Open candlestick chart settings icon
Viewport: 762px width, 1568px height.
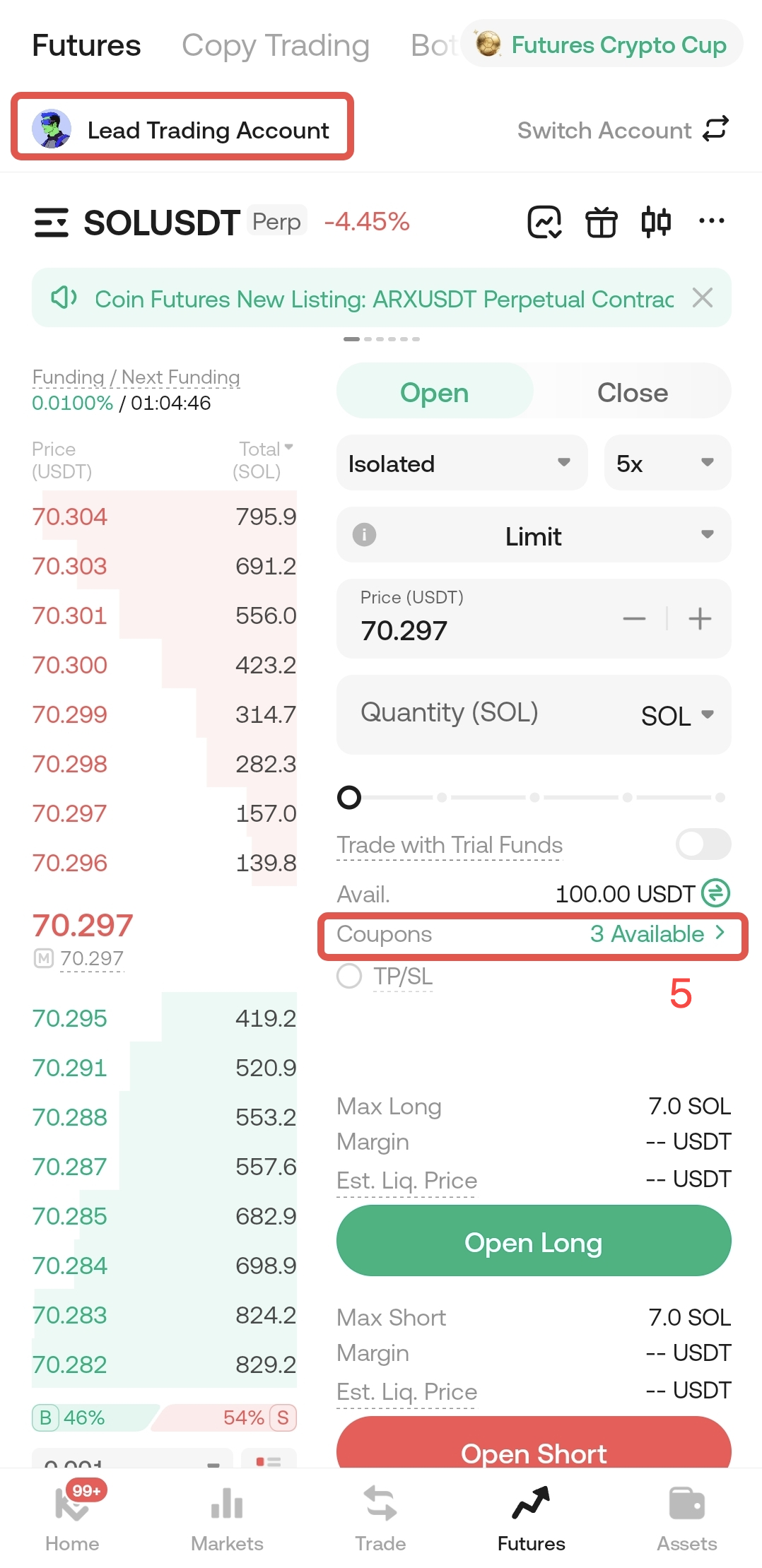coord(656,223)
